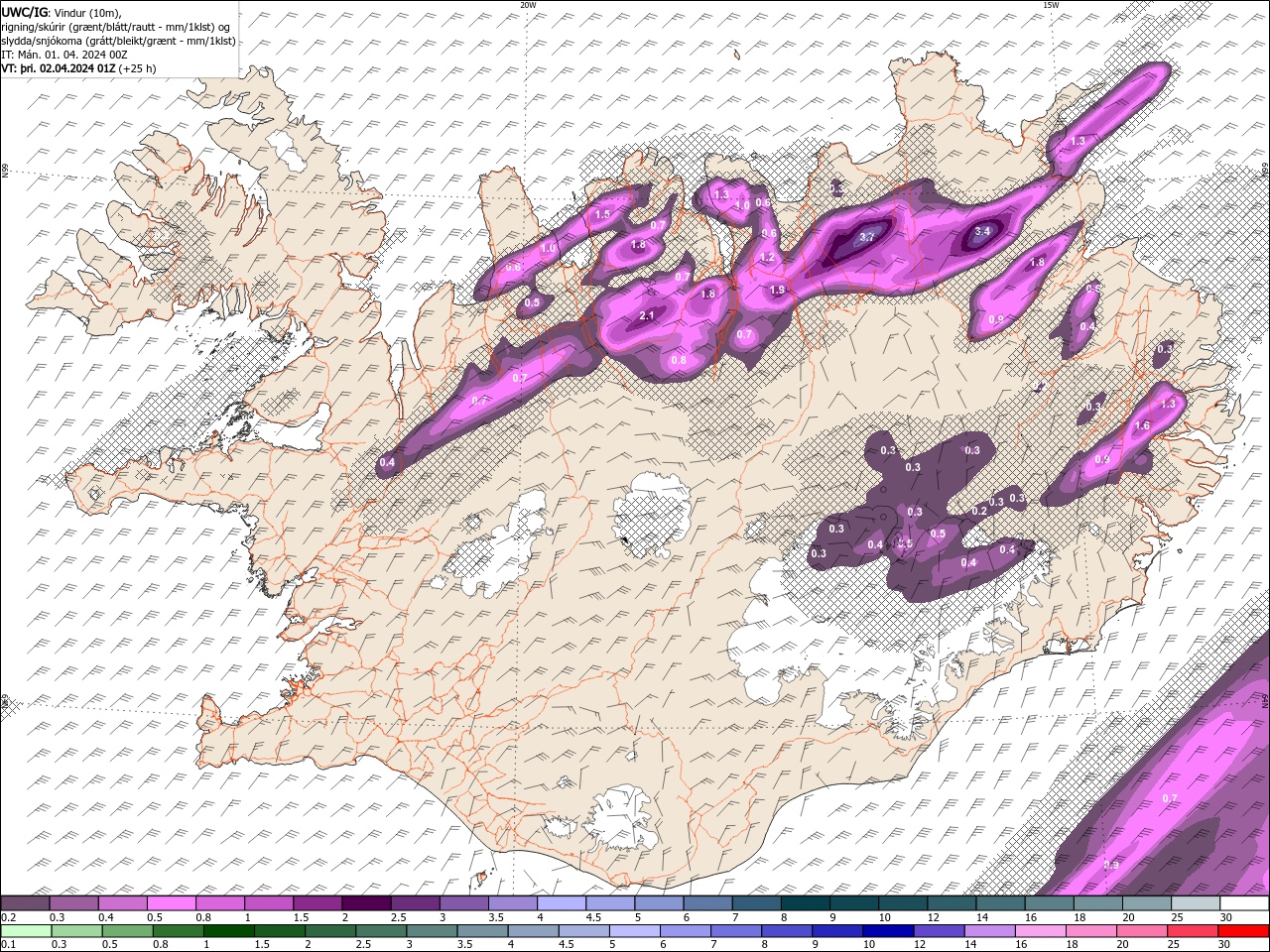Click the slydda/snjókoma legend description line
Viewport: 1270px width, 952px height.
point(119,41)
